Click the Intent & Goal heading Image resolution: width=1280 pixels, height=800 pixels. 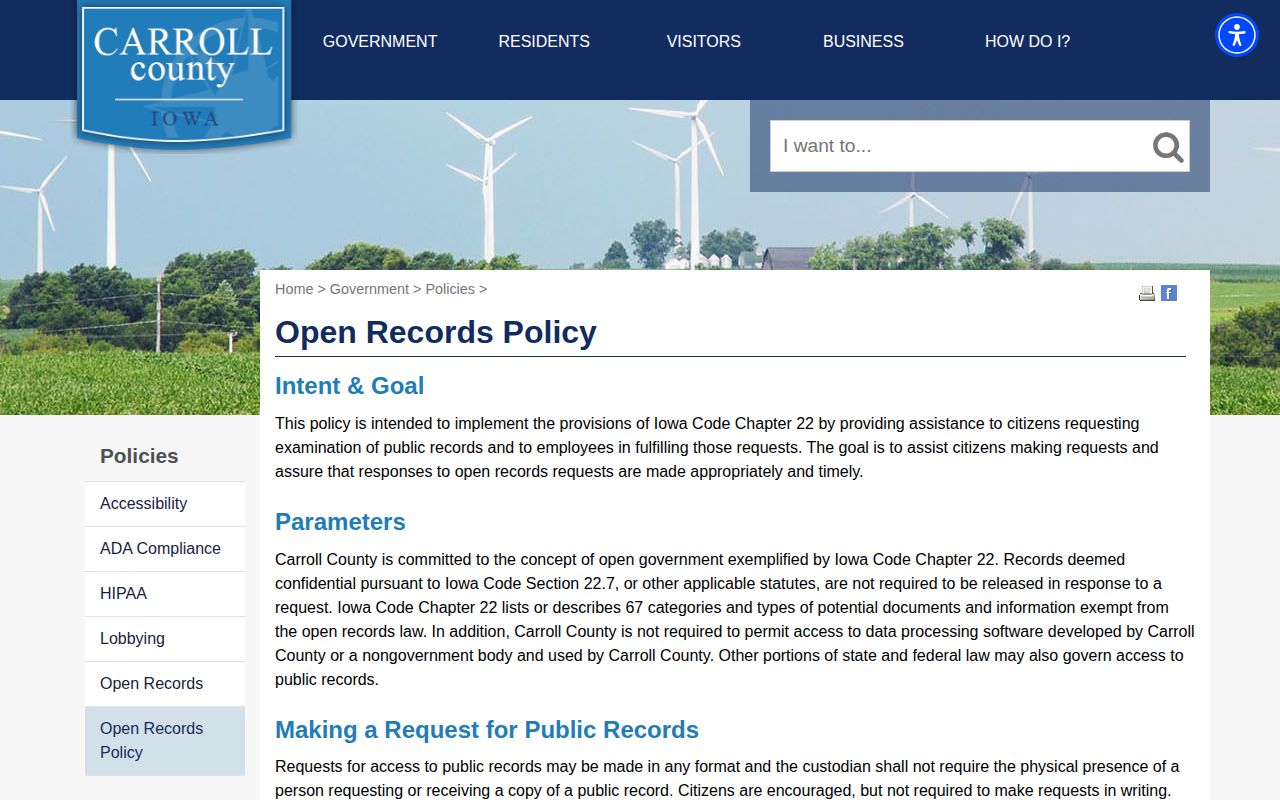tap(350, 386)
